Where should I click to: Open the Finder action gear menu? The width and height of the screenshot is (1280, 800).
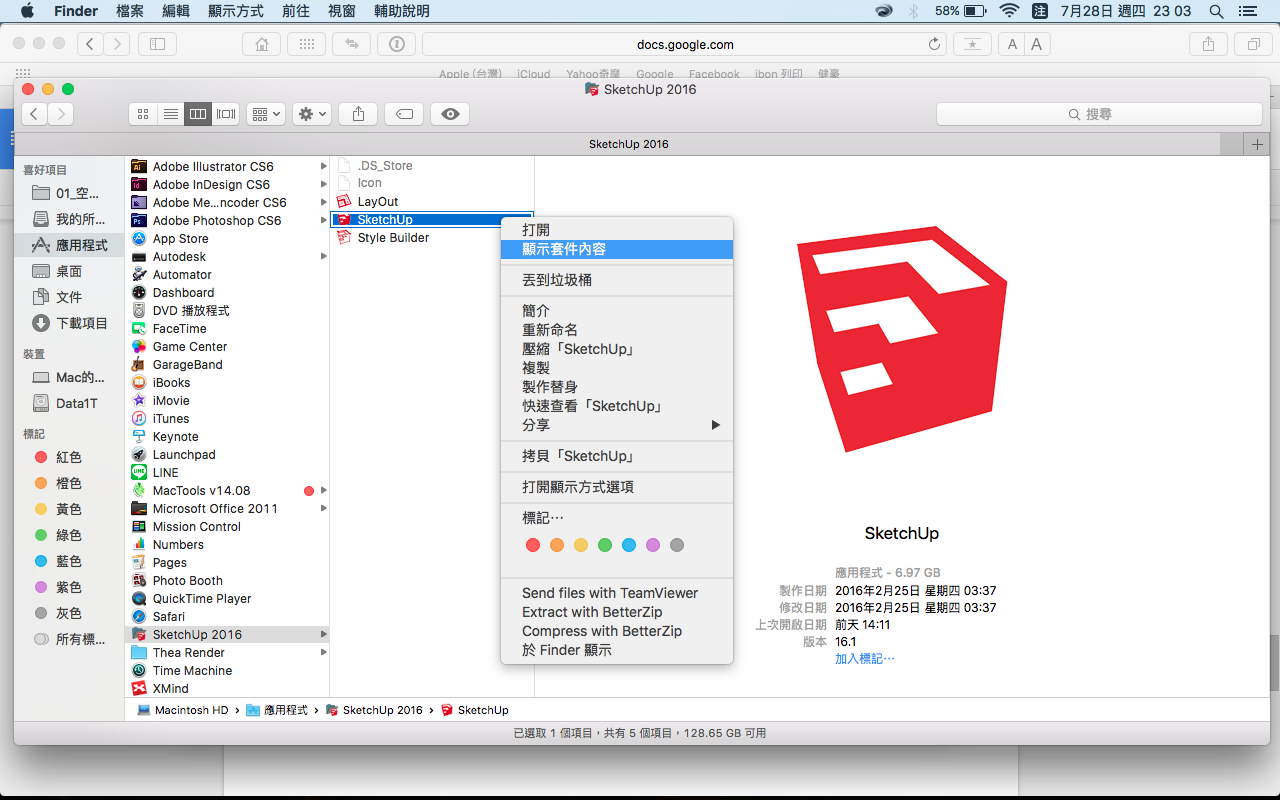pyautogui.click(x=312, y=114)
